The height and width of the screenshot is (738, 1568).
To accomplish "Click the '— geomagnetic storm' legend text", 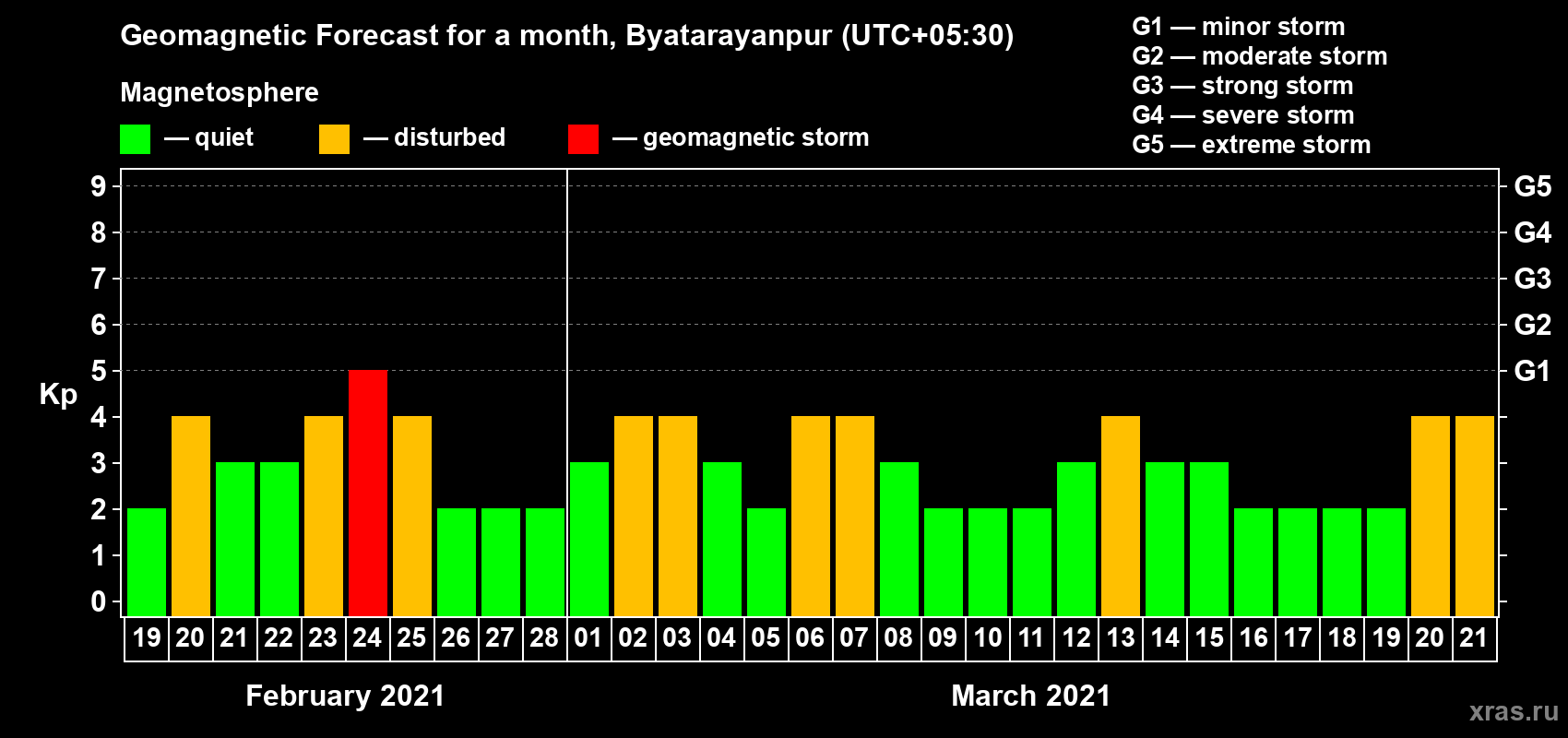I will [x=741, y=137].
